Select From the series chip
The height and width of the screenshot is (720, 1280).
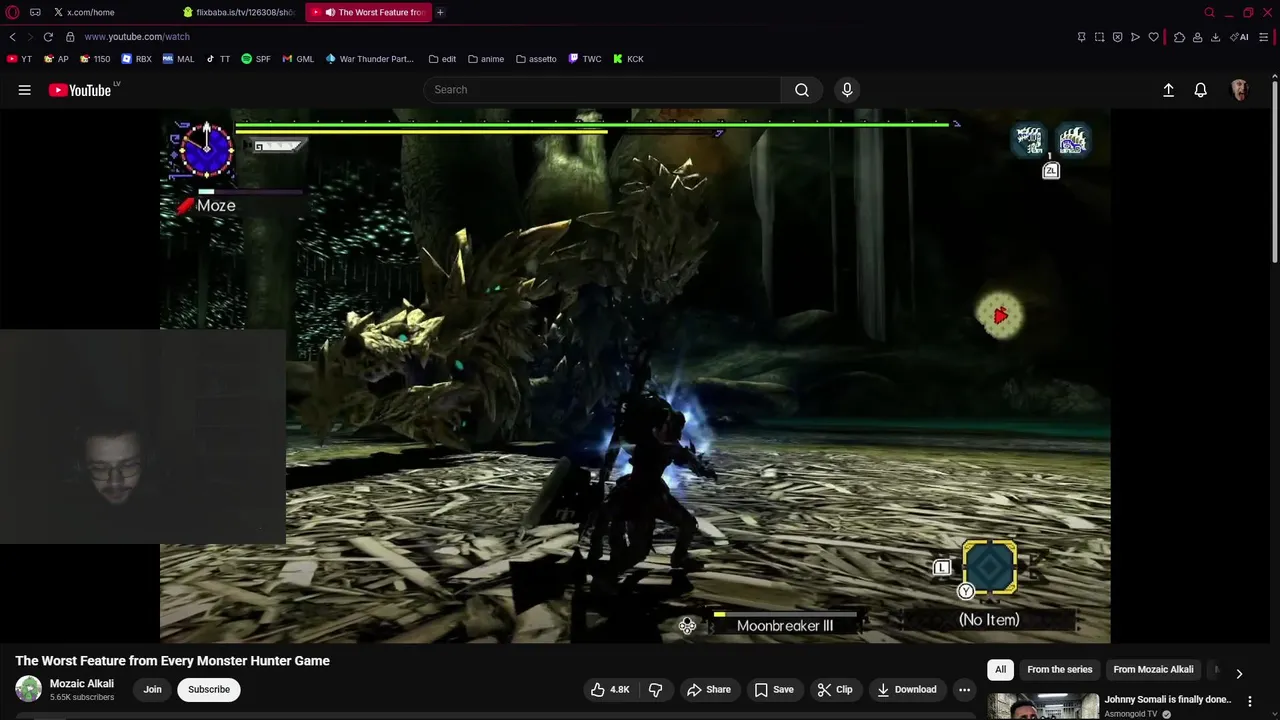click(1060, 669)
